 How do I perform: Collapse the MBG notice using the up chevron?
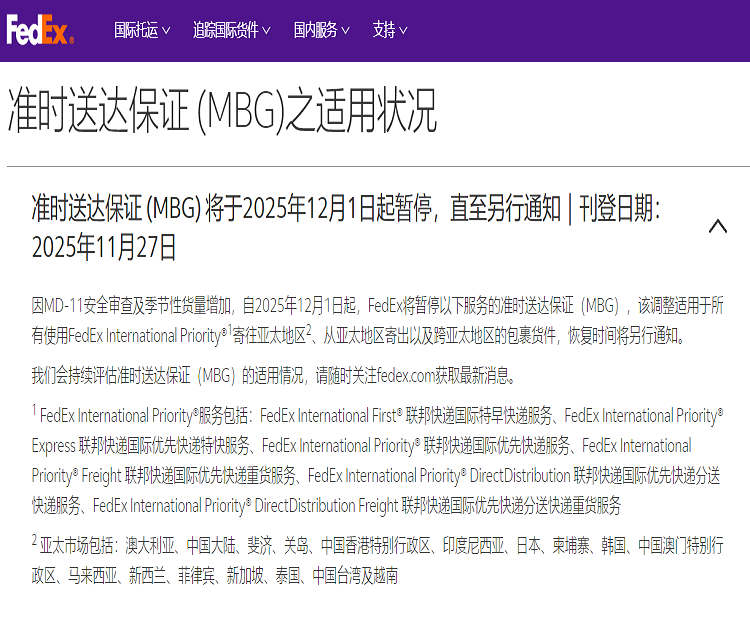point(717,226)
